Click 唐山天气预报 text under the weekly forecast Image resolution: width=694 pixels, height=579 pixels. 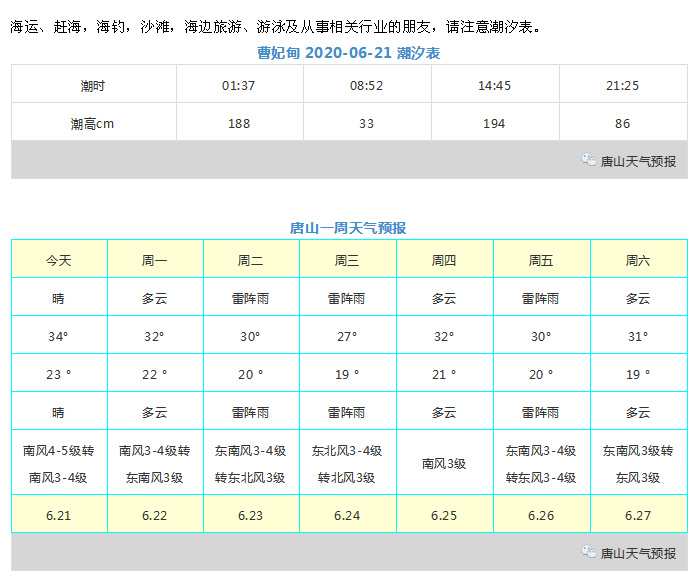point(638,552)
